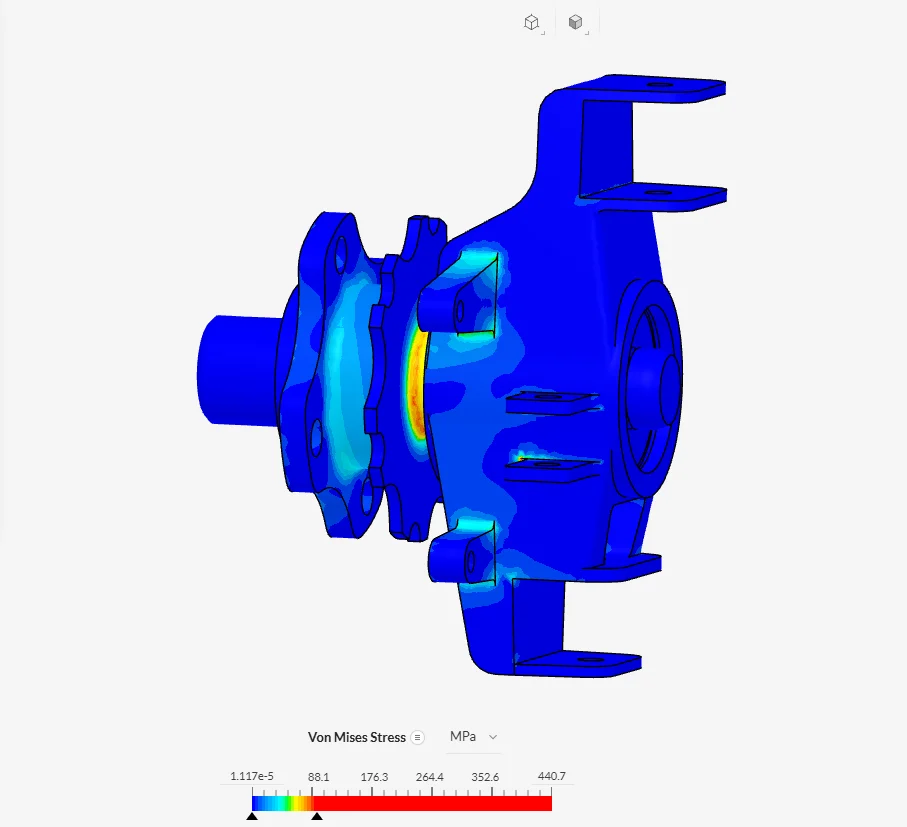Edit the minimum legend value 1.117e-5
This screenshot has width=907, height=827.
click(252, 776)
